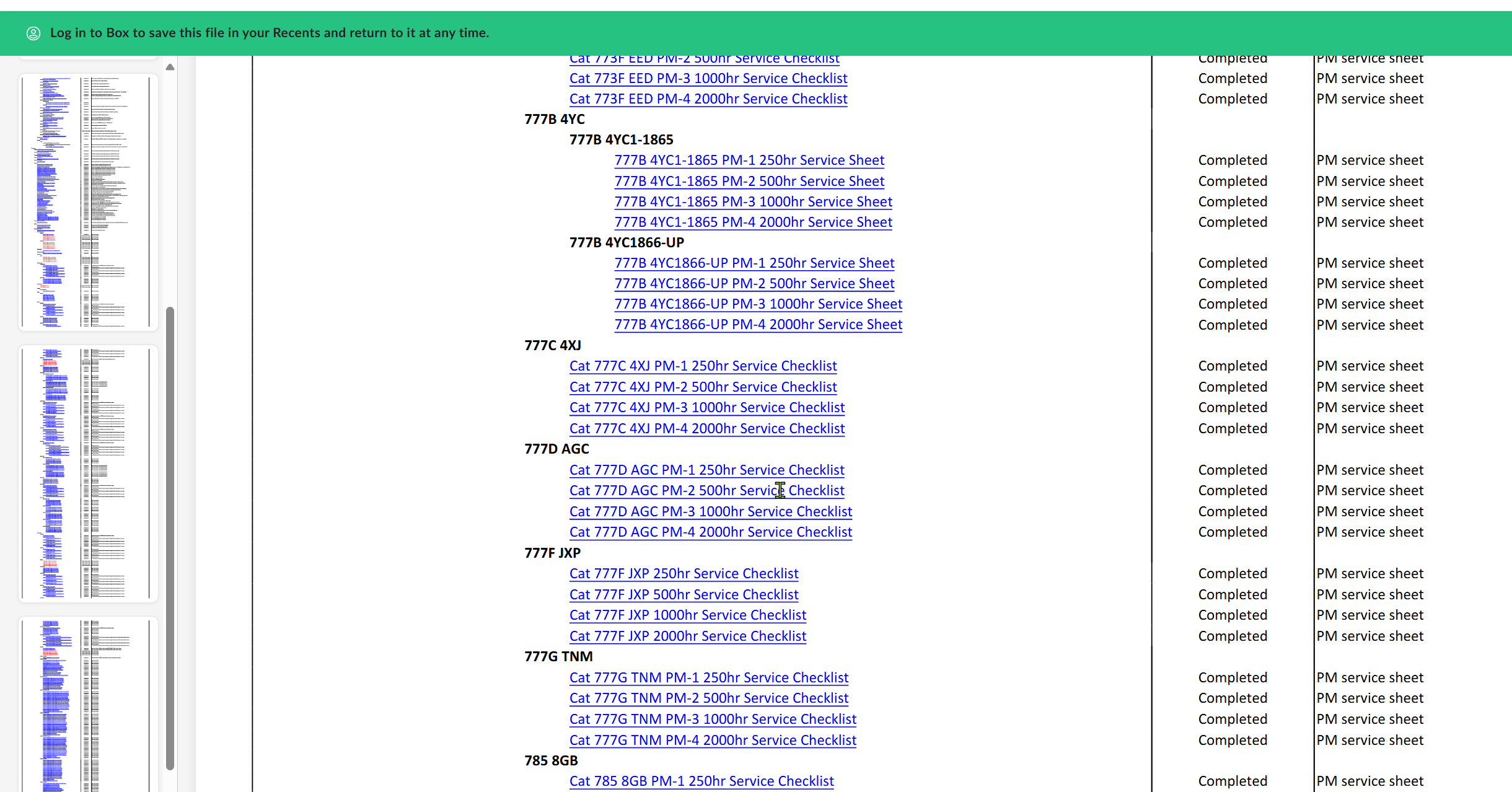Click the 777B 4YC1866-UP subheading
The height and width of the screenshot is (792, 1512).
626,242
